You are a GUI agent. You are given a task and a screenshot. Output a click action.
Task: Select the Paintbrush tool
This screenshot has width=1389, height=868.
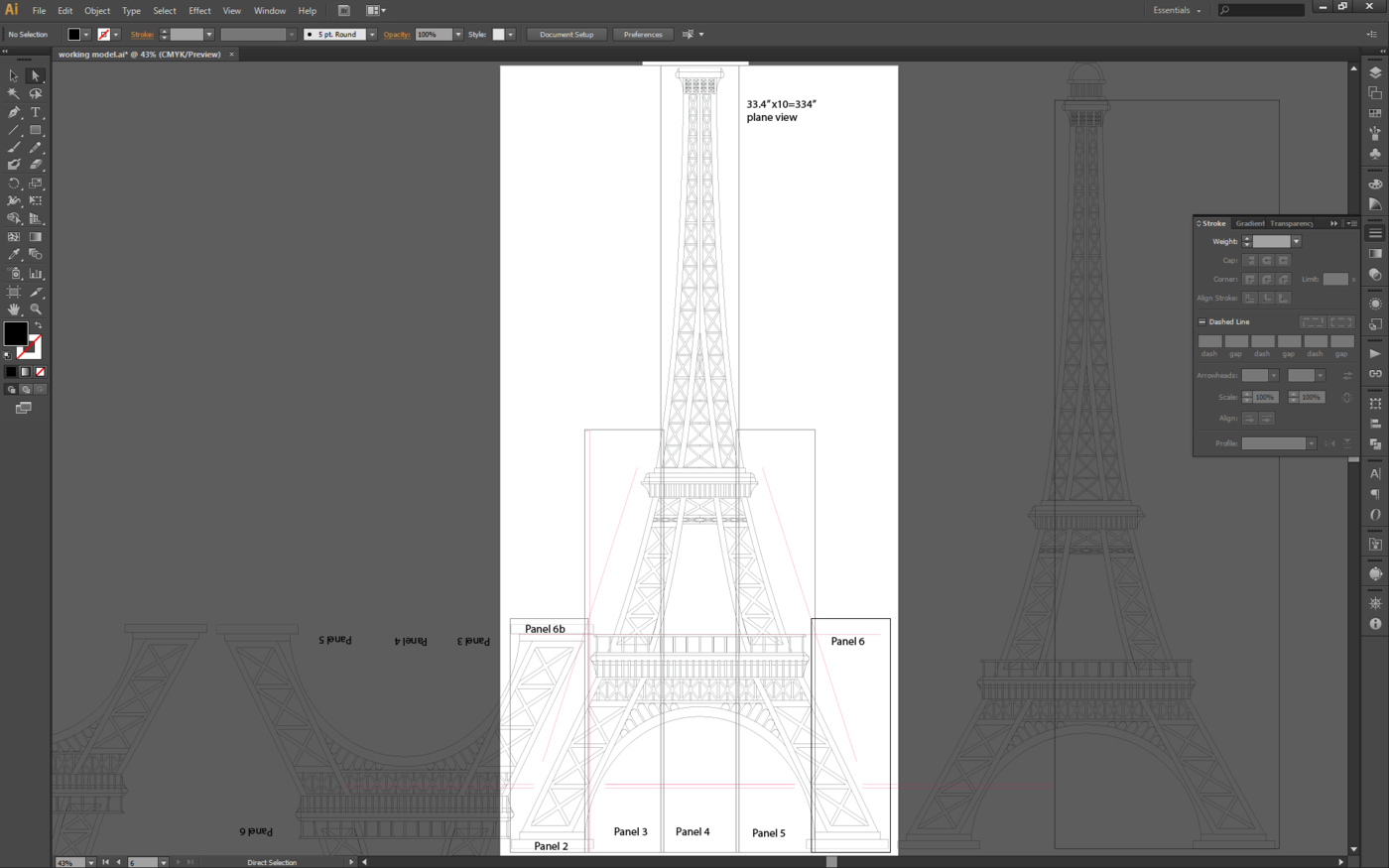[x=14, y=147]
